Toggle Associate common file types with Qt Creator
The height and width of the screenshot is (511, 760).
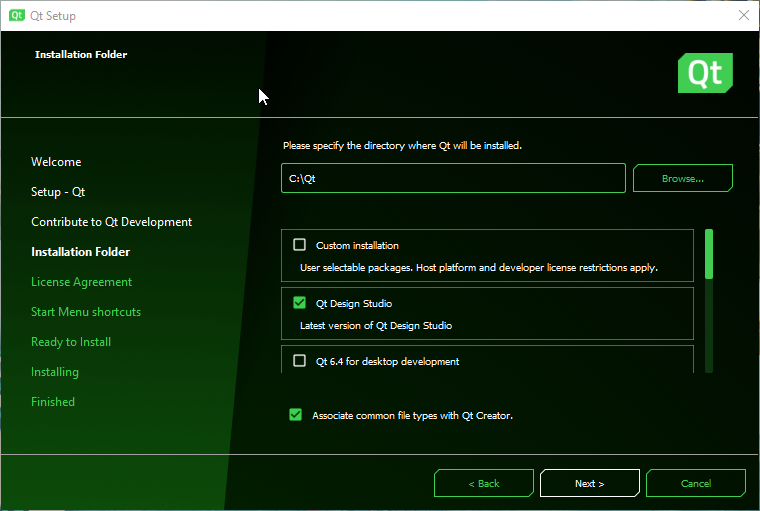295,415
